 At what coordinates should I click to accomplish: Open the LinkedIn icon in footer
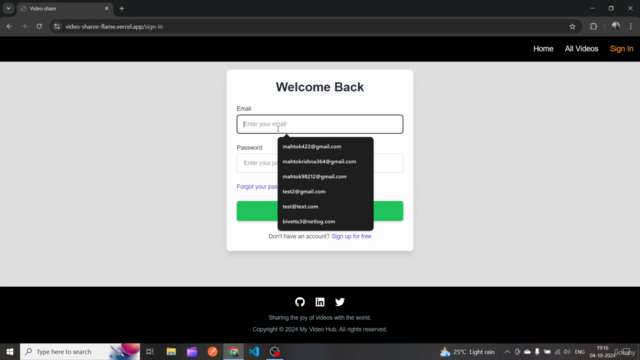(x=320, y=302)
